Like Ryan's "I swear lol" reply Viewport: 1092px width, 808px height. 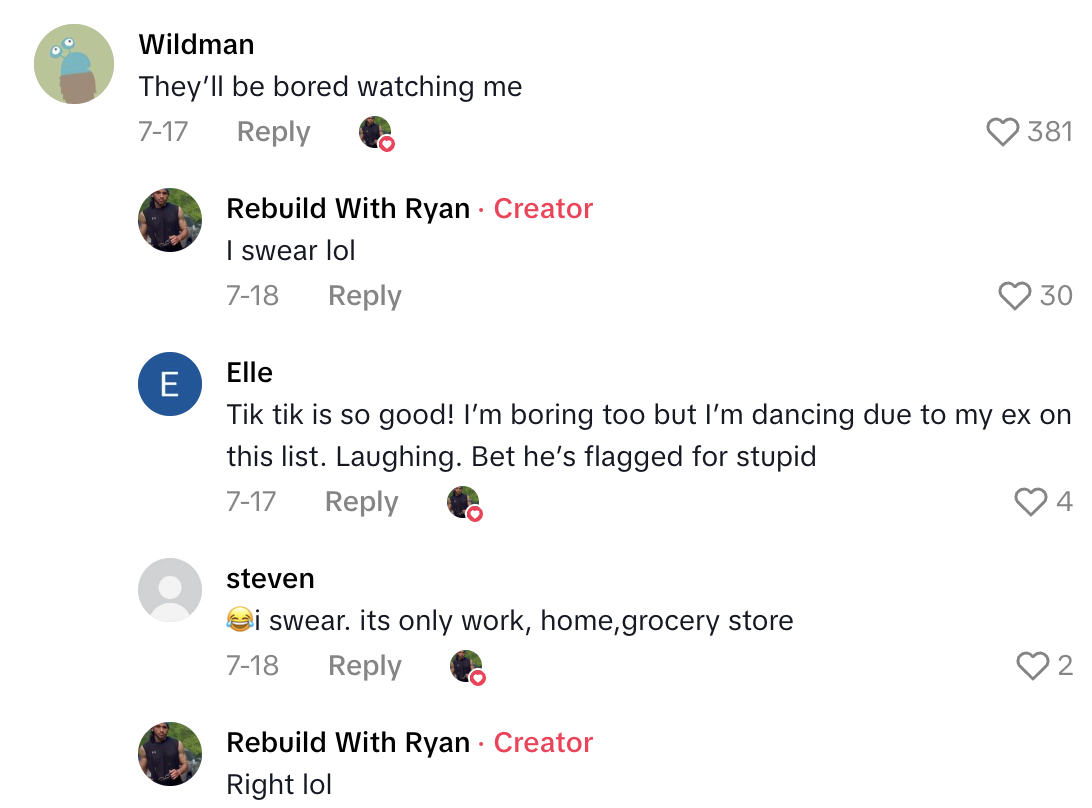pos(1014,296)
